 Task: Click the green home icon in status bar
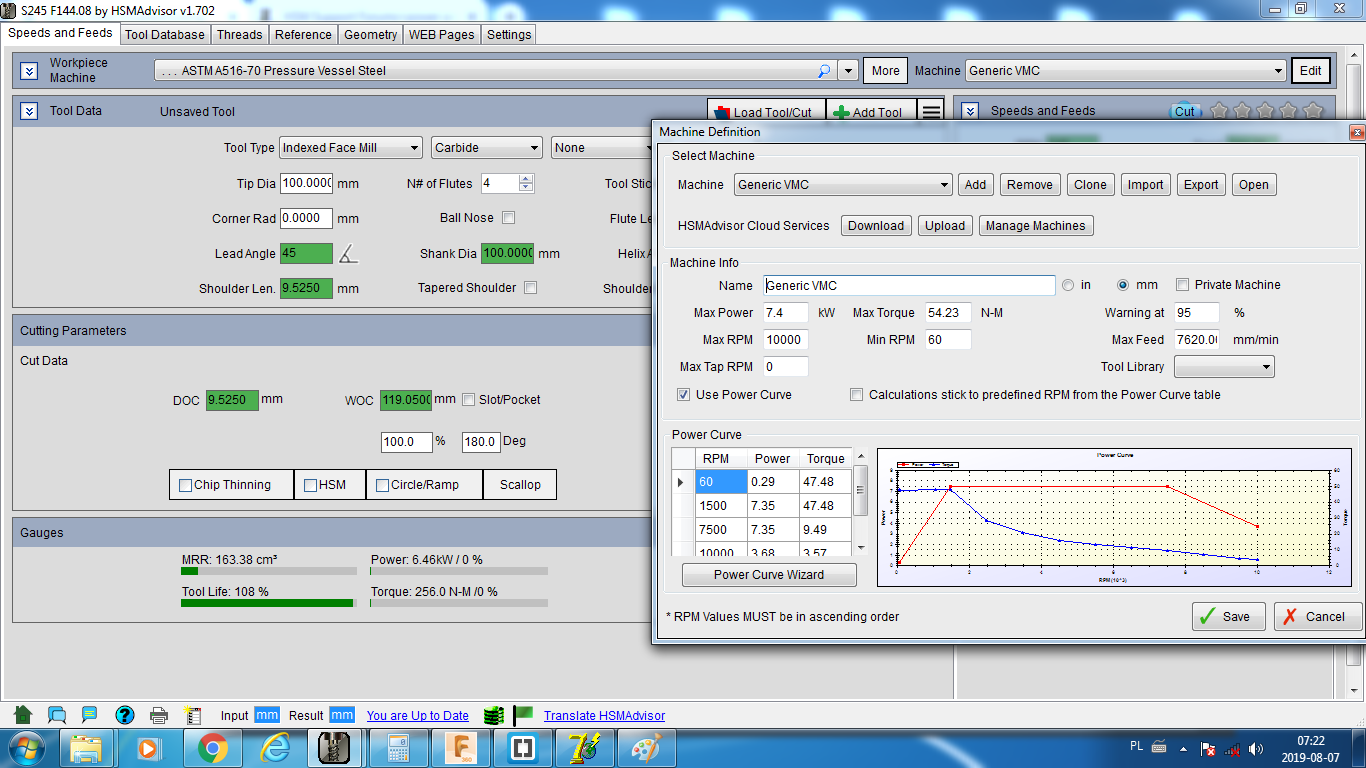pyautogui.click(x=23, y=715)
